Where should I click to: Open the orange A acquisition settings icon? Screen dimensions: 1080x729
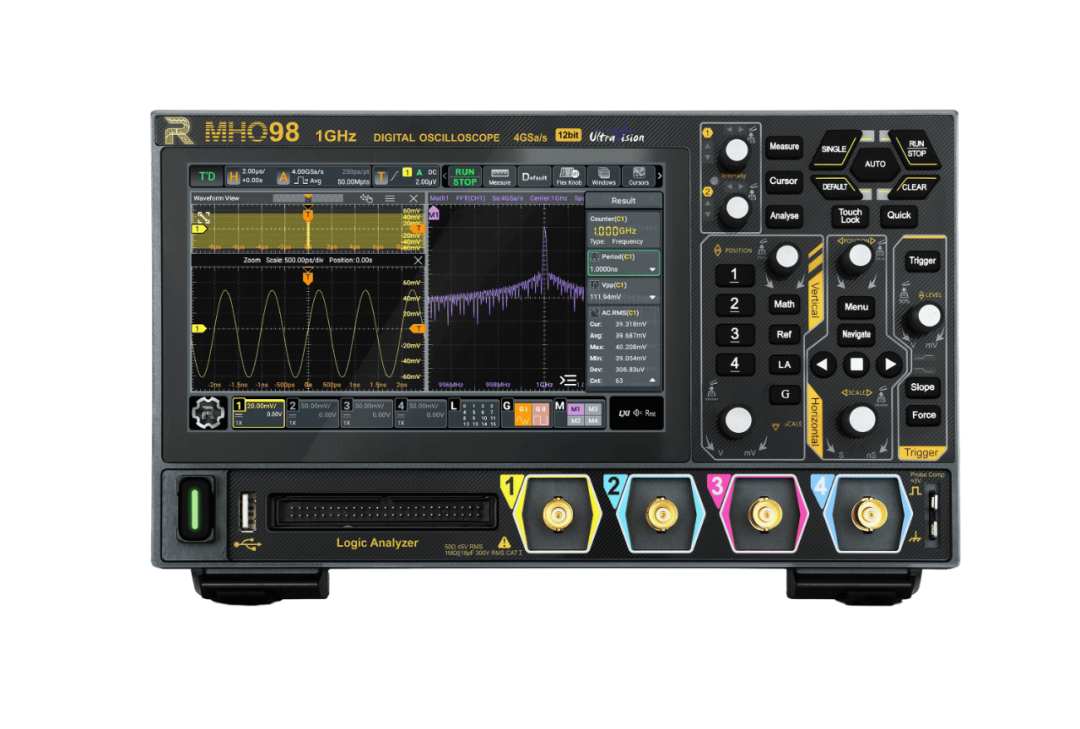pyautogui.click(x=283, y=178)
